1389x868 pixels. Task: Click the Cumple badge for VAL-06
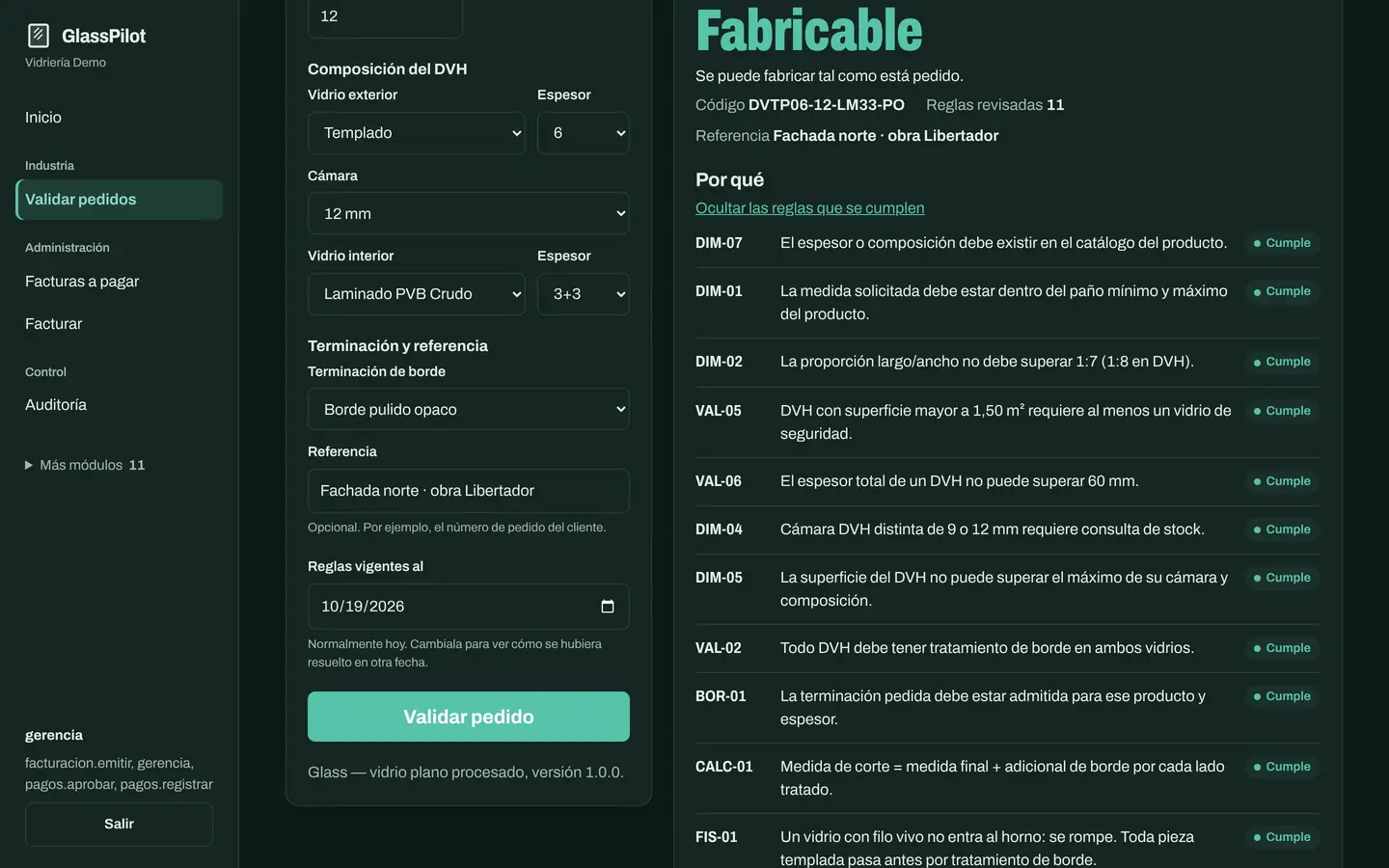(1282, 481)
